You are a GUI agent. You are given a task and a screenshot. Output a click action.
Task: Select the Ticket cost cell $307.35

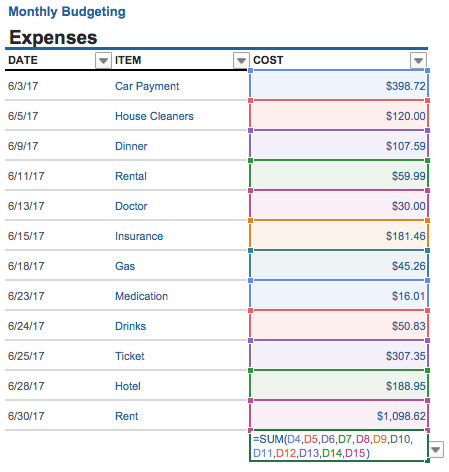pos(339,356)
